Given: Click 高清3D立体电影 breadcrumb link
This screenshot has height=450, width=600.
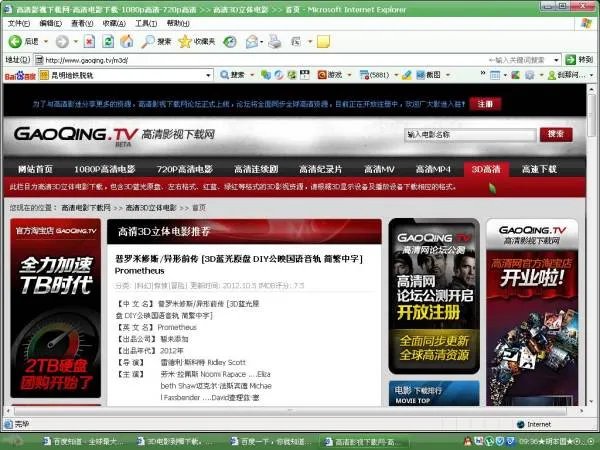Looking at the screenshot, I should tap(151, 208).
